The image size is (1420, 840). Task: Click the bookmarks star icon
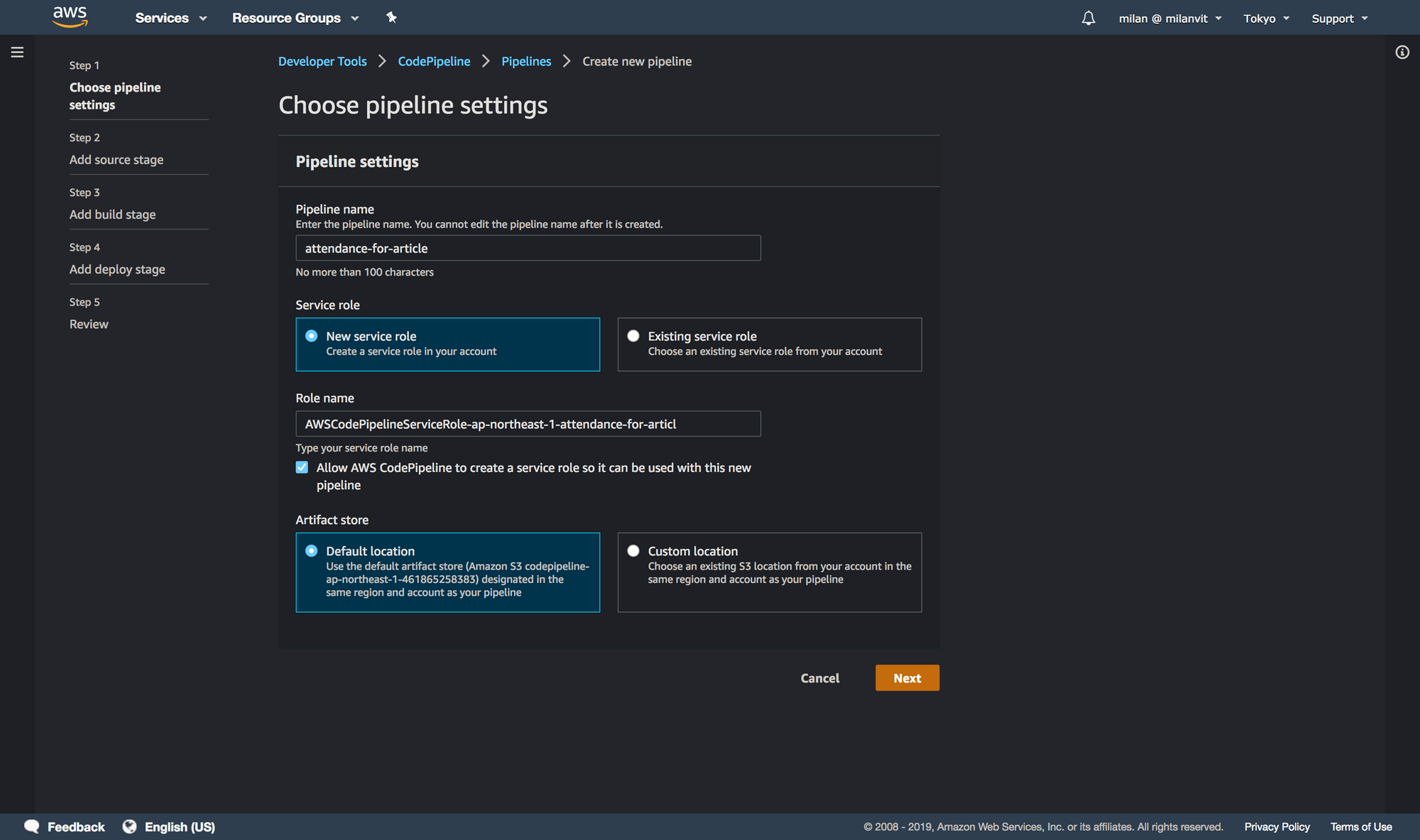click(x=391, y=18)
